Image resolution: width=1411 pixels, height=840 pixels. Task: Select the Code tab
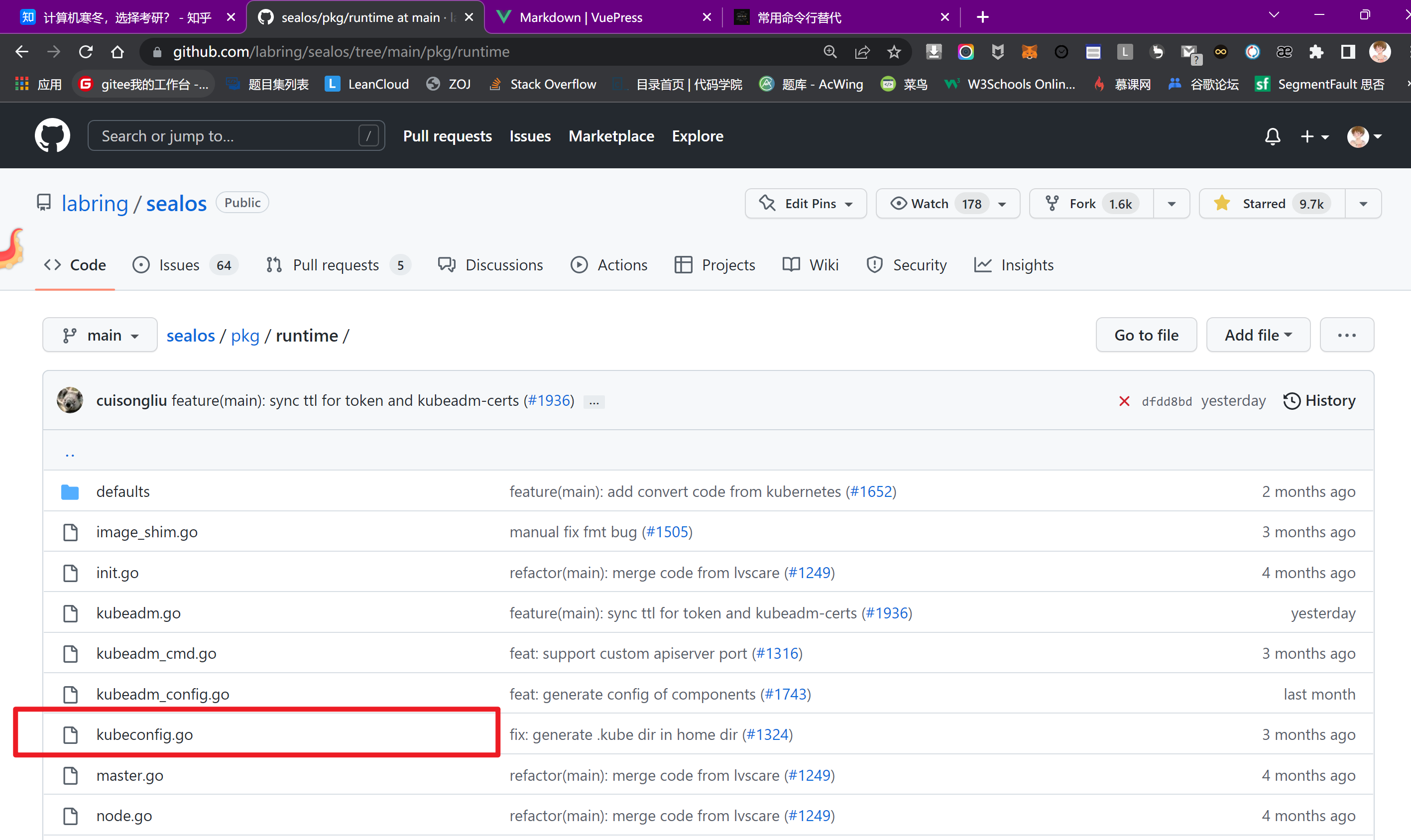click(75, 265)
